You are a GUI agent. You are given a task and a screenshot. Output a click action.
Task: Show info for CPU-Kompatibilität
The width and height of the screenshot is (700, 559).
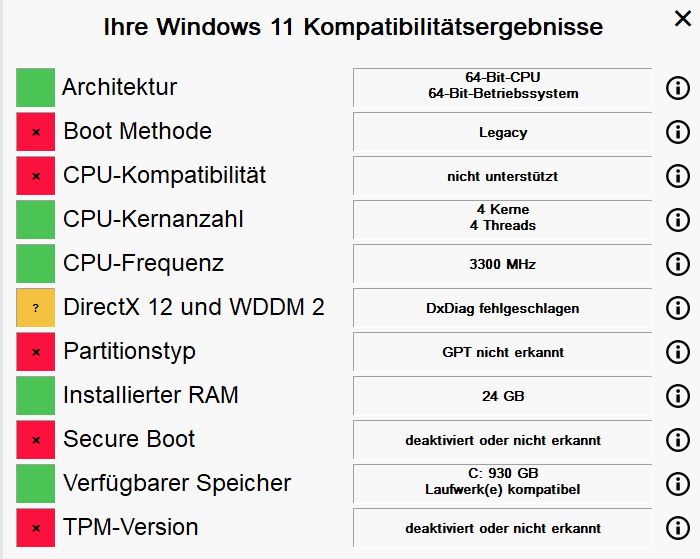[678, 176]
